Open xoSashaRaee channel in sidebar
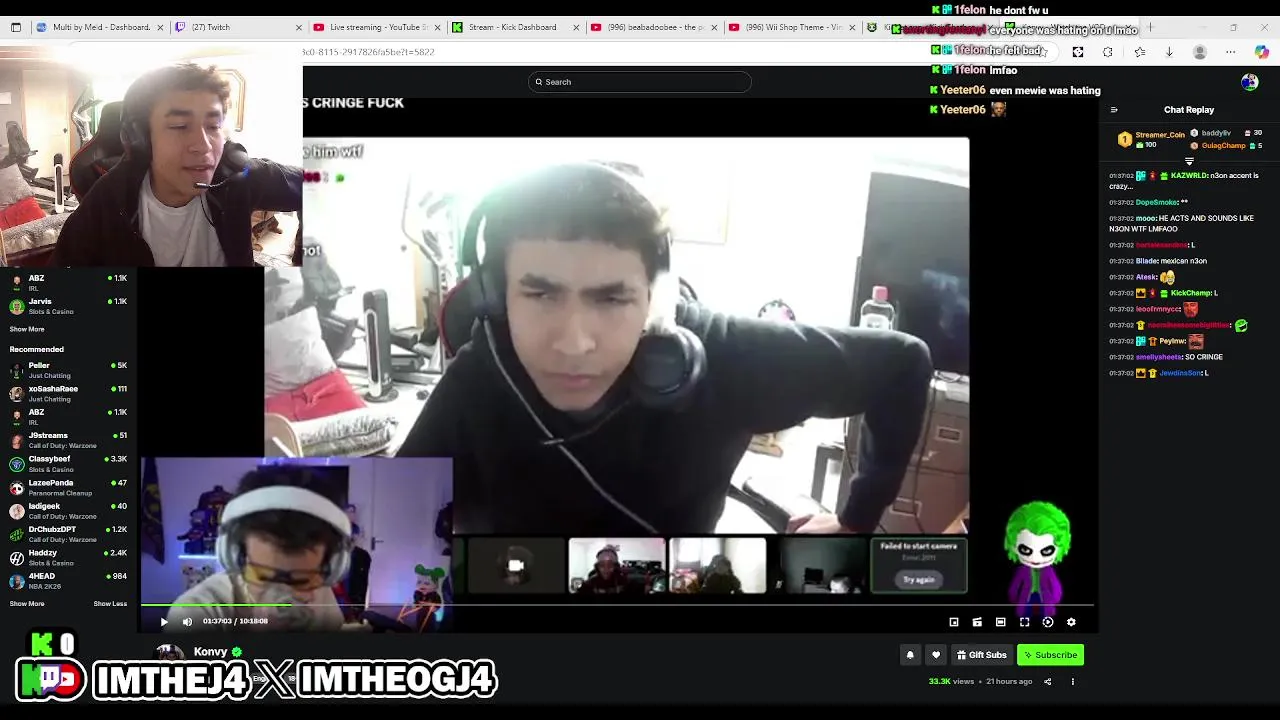The width and height of the screenshot is (1280, 720). [68, 393]
